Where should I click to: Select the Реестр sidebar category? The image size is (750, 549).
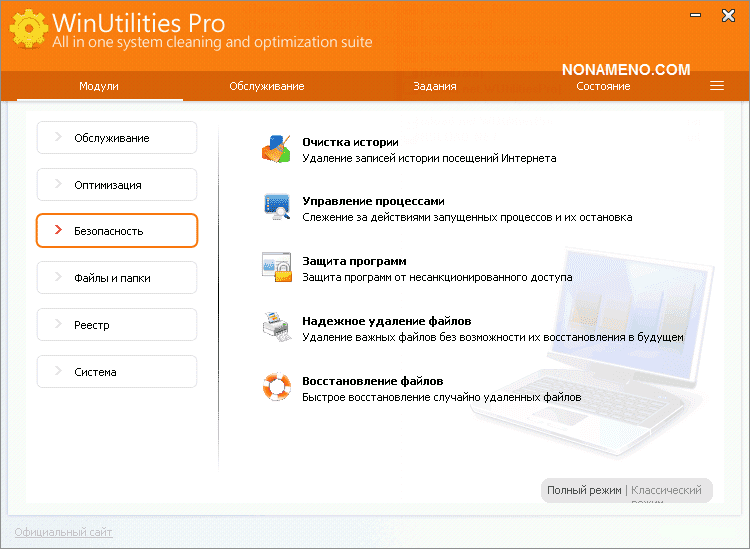117,325
